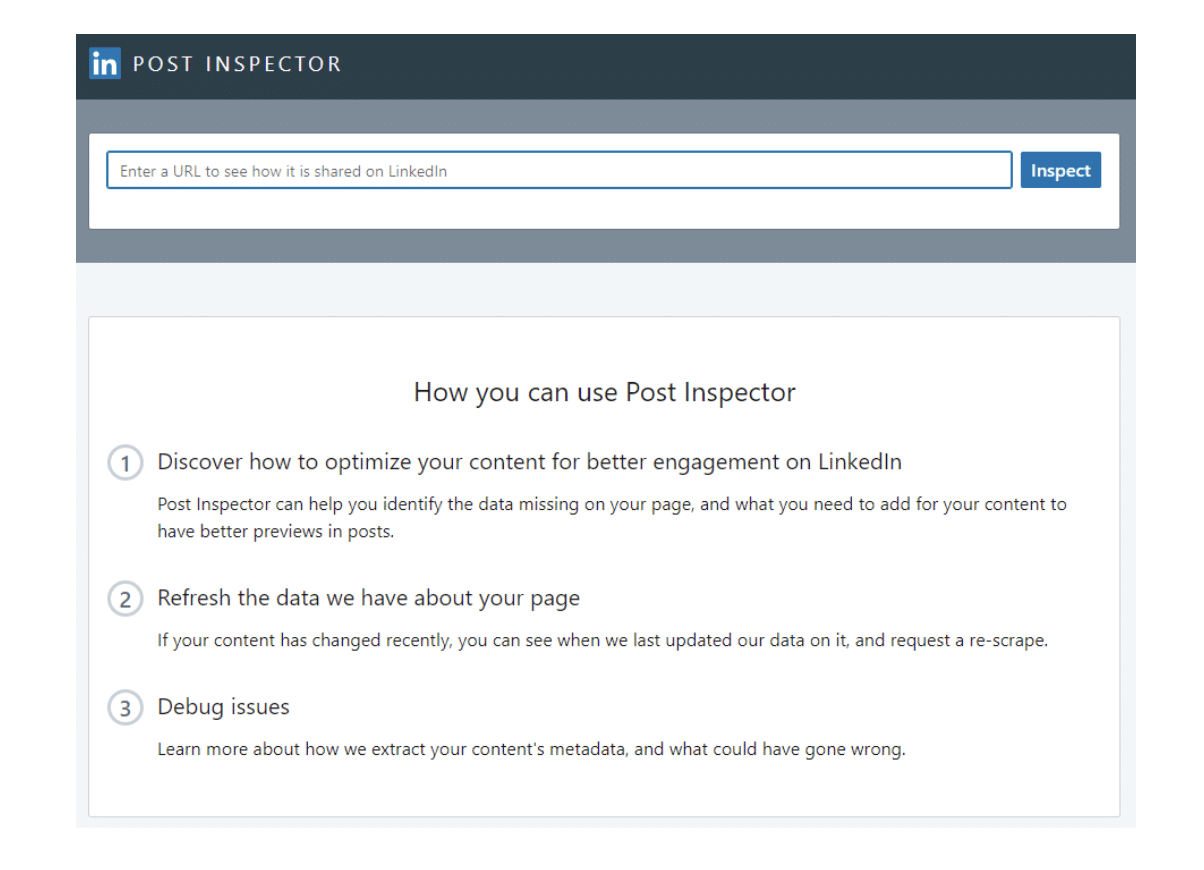Screen dimensions: 1204x870
Task: Click the circle beside "Discover how to optimize"
Action: click(125, 462)
